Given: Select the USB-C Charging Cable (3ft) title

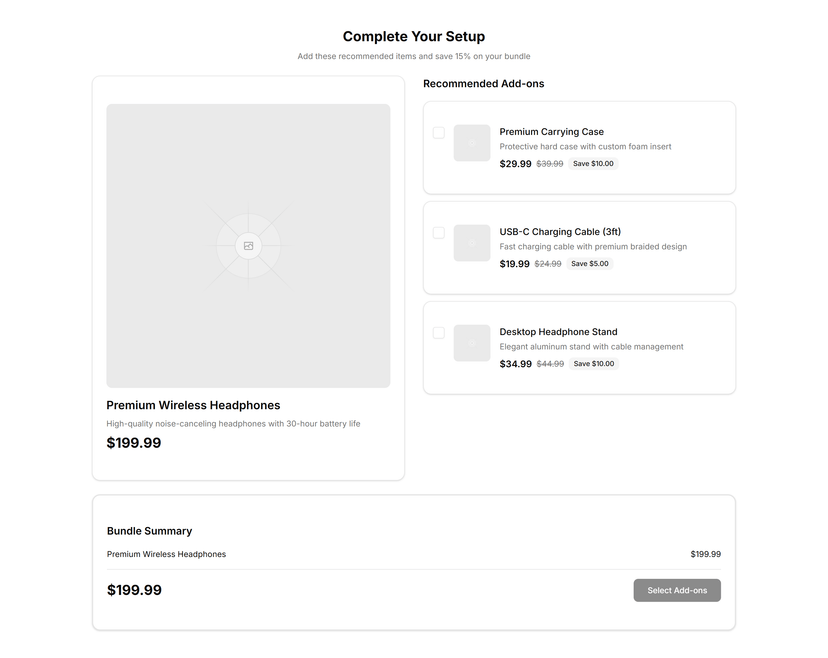Looking at the screenshot, I should 560,232.
